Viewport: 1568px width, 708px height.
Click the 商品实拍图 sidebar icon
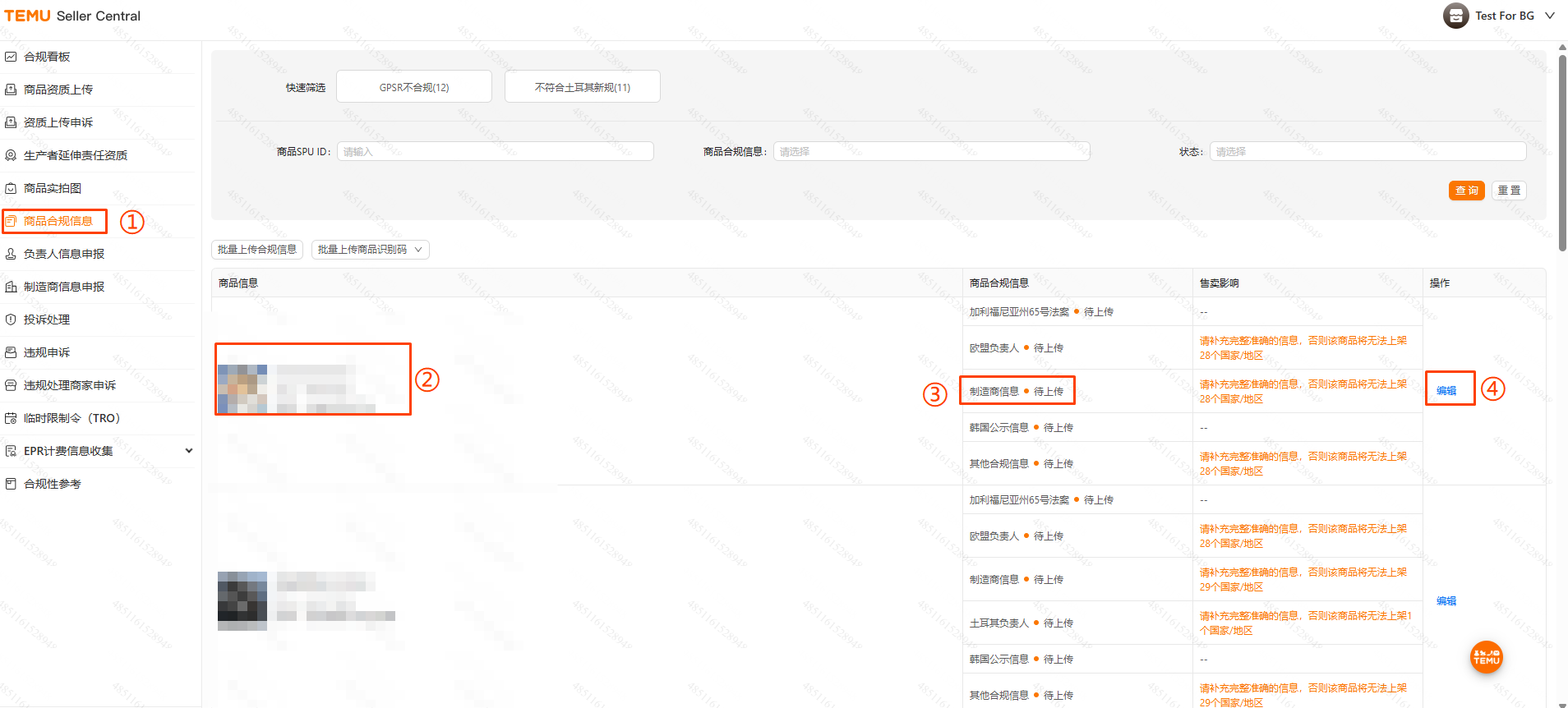point(11,188)
